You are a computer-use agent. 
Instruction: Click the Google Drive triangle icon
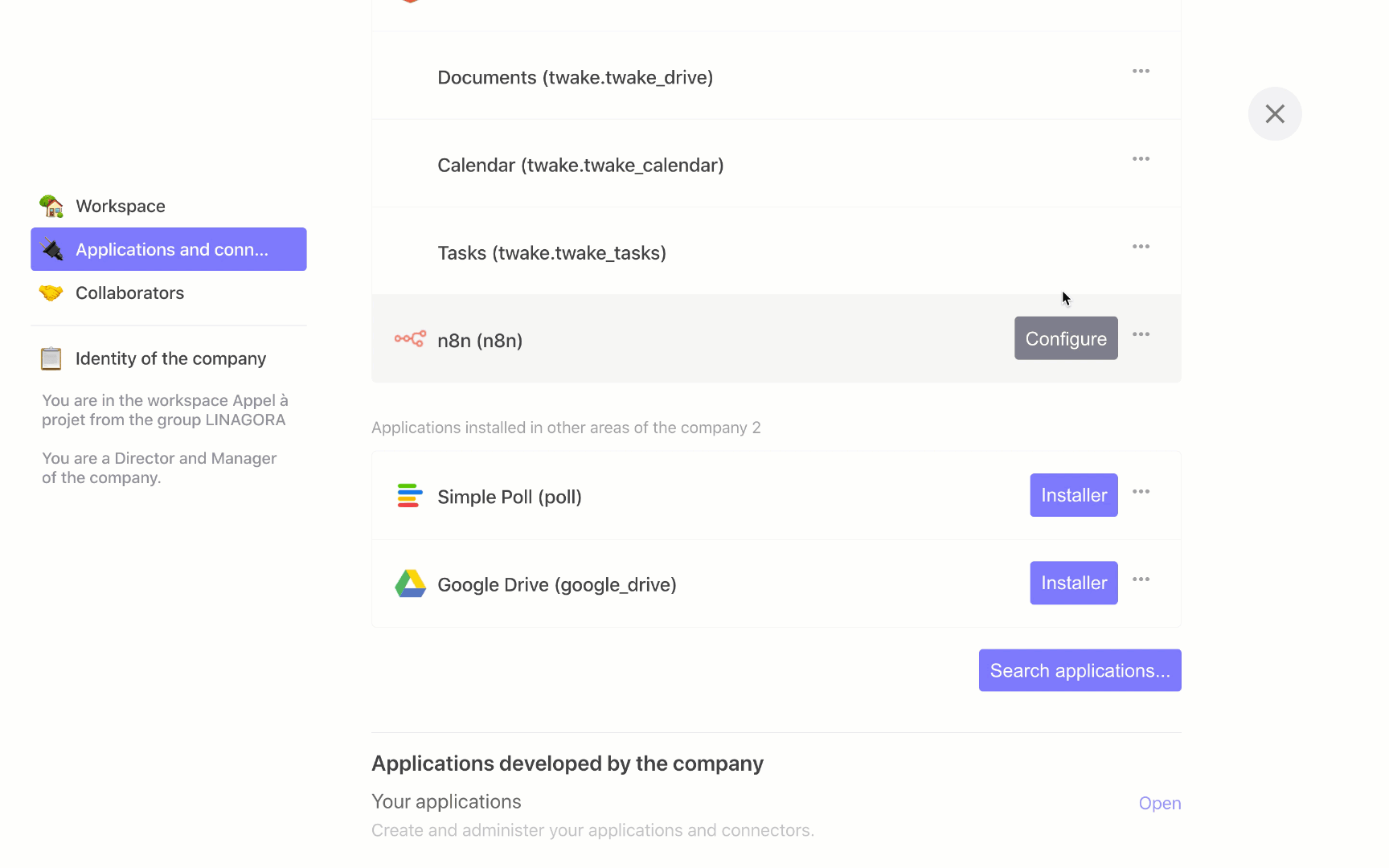coord(410,583)
